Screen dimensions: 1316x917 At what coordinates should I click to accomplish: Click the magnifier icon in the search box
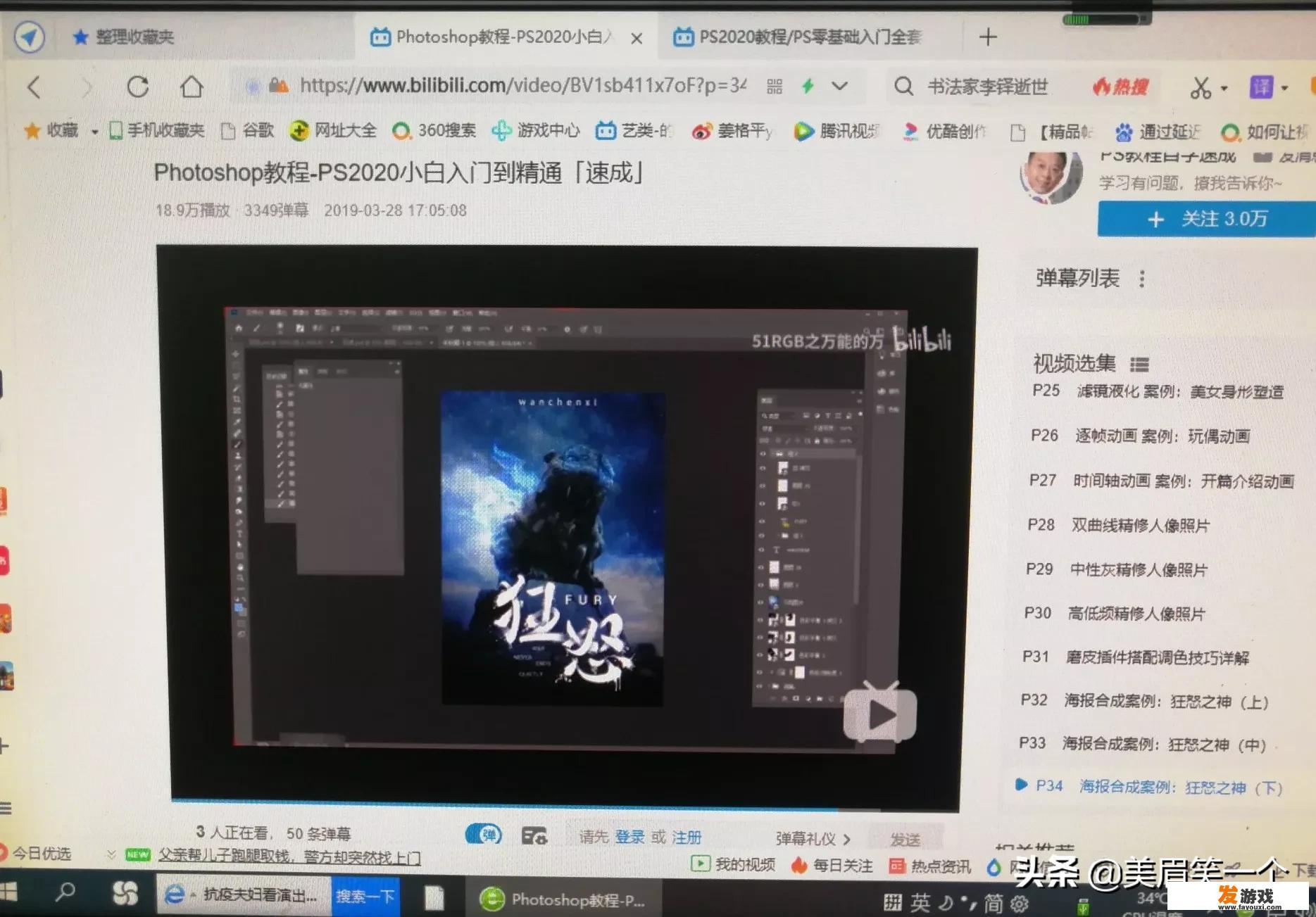(x=903, y=87)
